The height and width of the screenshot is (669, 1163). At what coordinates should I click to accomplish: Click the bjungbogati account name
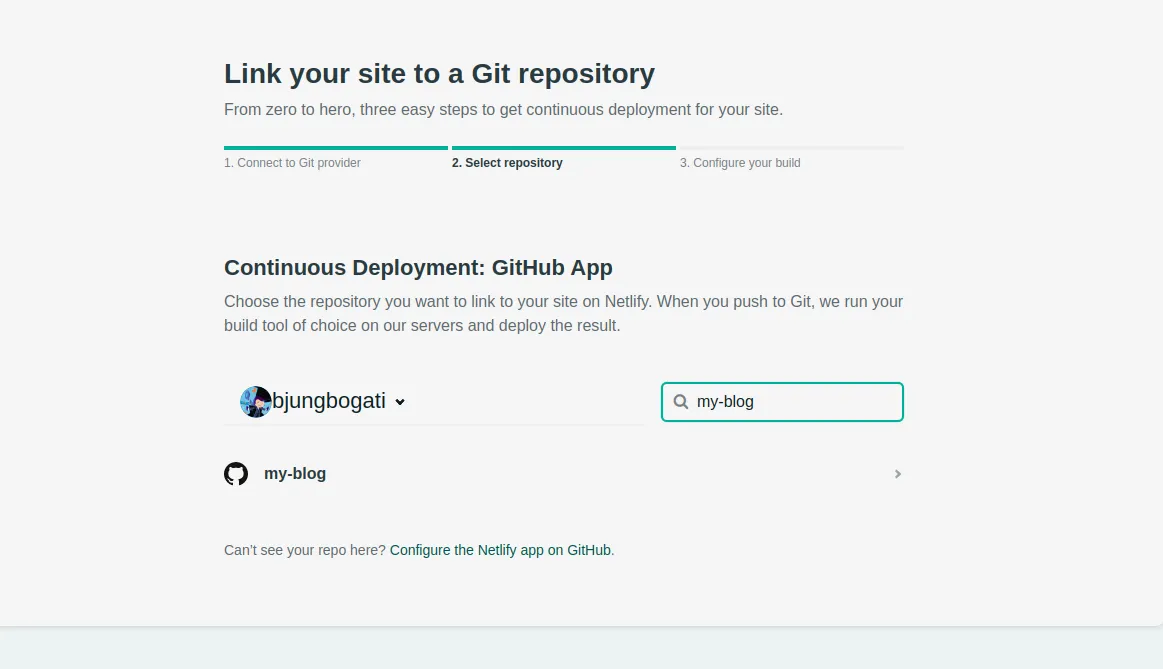click(x=329, y=402)
